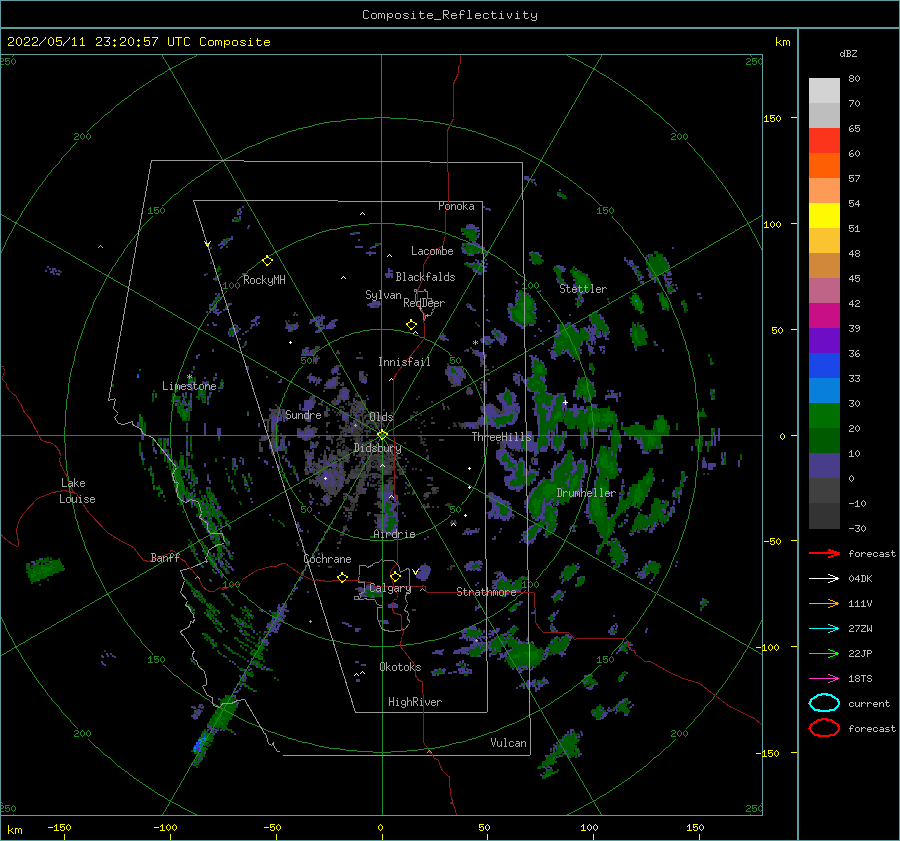This screenshot has height=841, width=900.
Task: Click the yellow diamond marker near RedDeer
Action: (x=412, y=325)
